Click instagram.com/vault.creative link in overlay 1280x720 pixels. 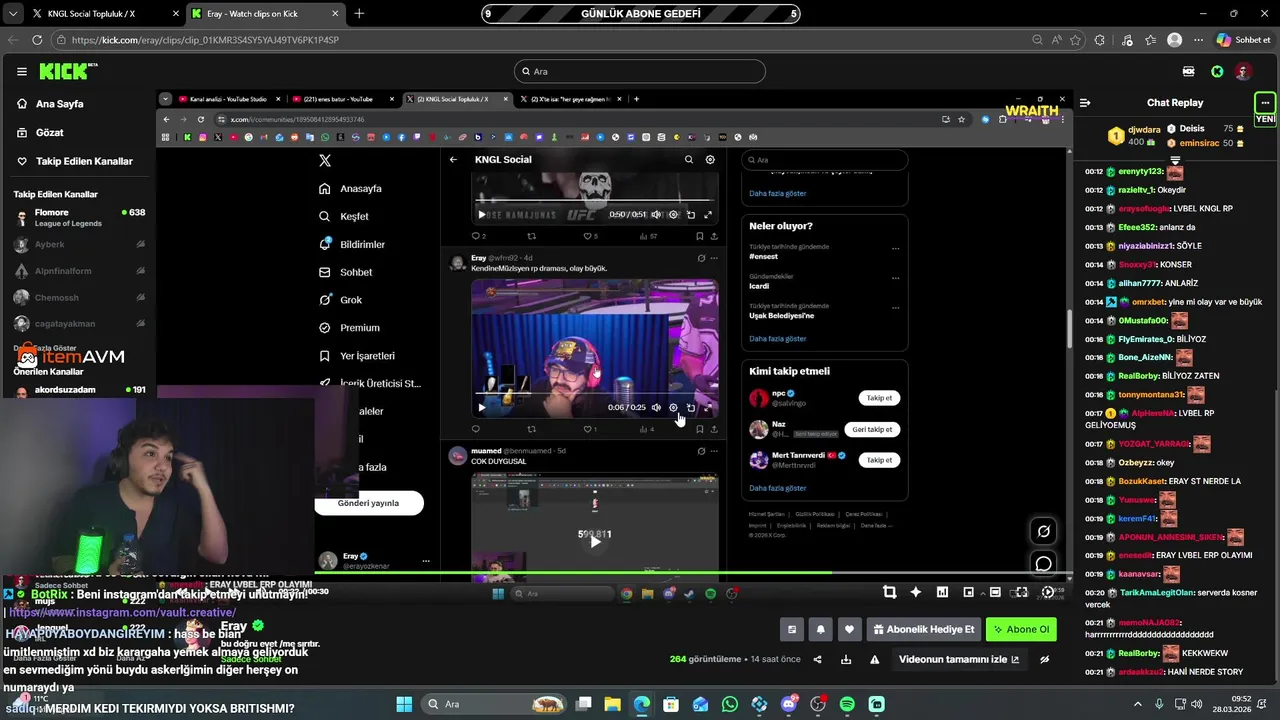122,612
